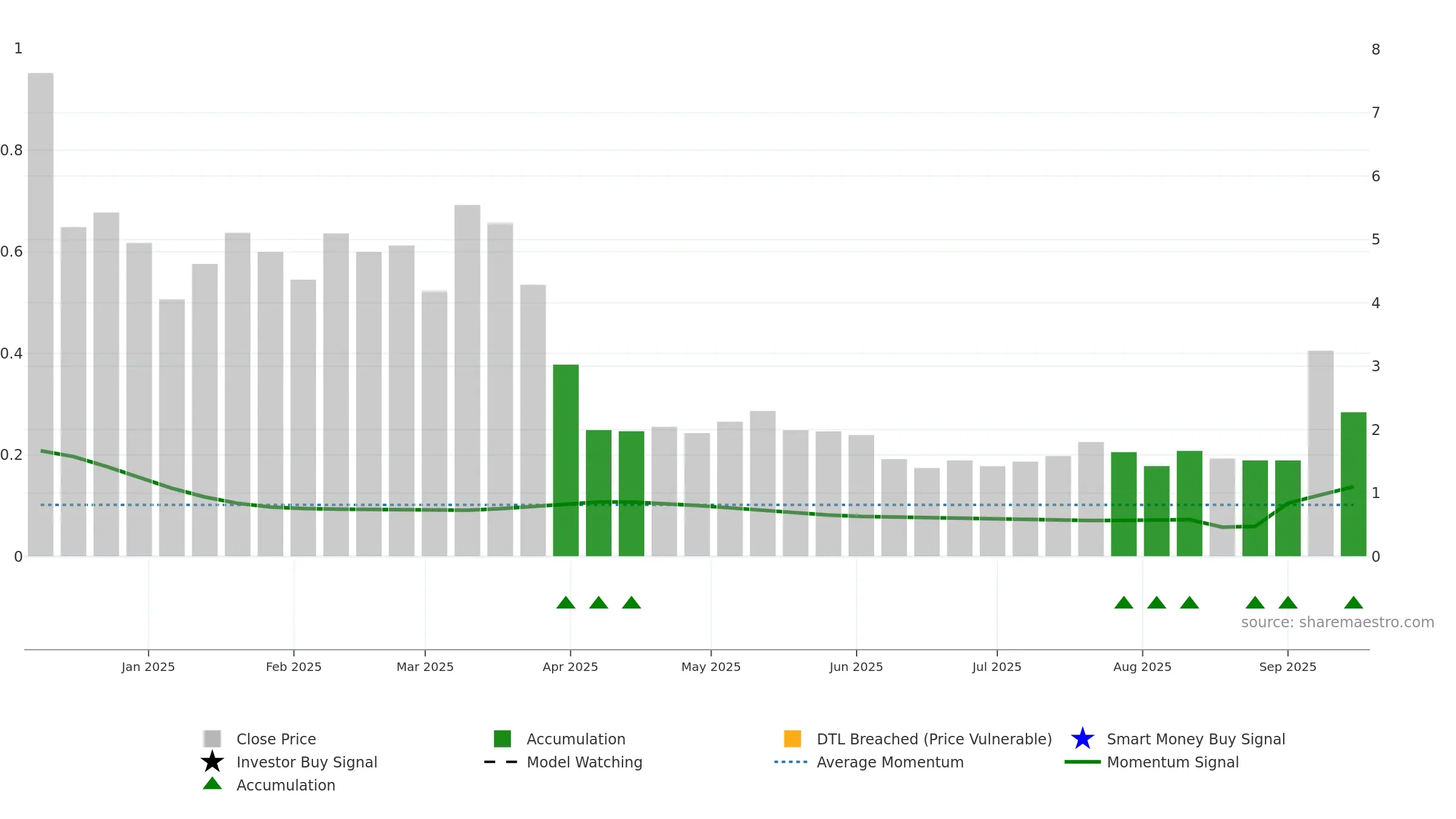Click the Aug 2025 axis label
The image size is (1456, 819).
tap(1142, 667)
